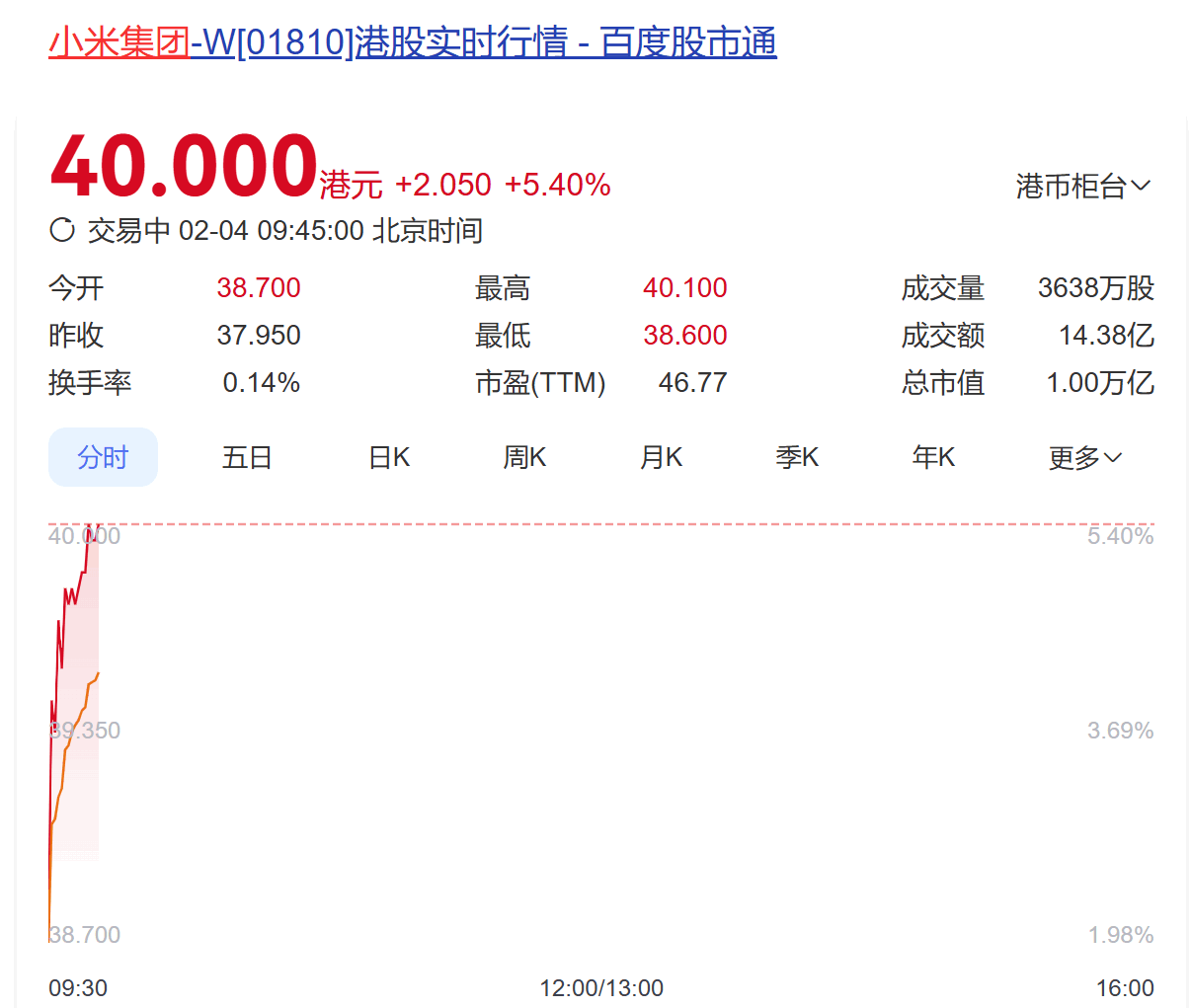Screen dimensions: 1191x1008
Task: Click the refresh circle icon beside 交易中
Action: [x=62, y=230]
